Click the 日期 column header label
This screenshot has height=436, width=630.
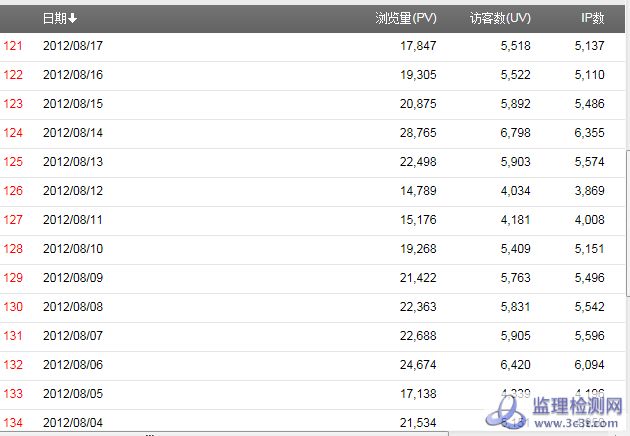click(53, 18)
